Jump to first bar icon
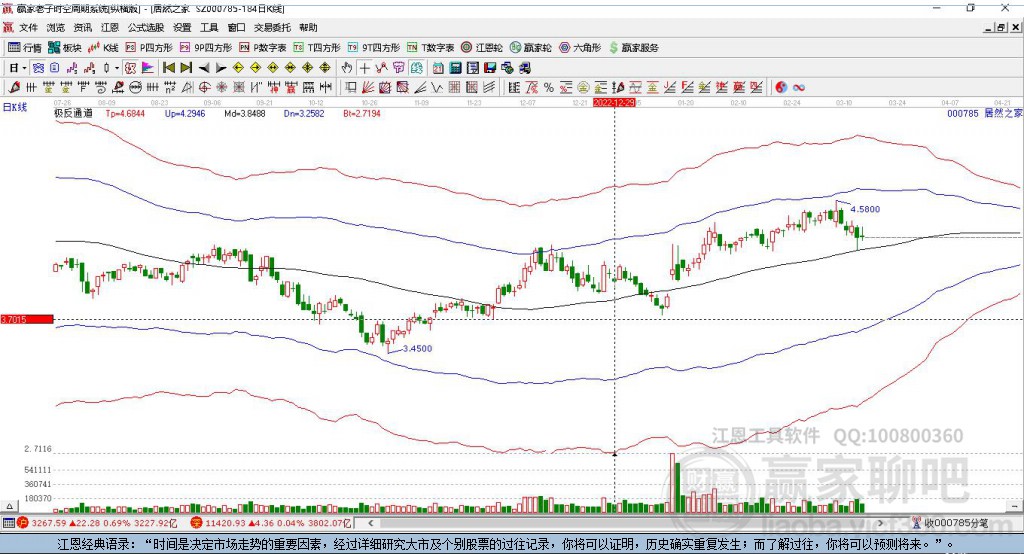 tap(168, 68)
